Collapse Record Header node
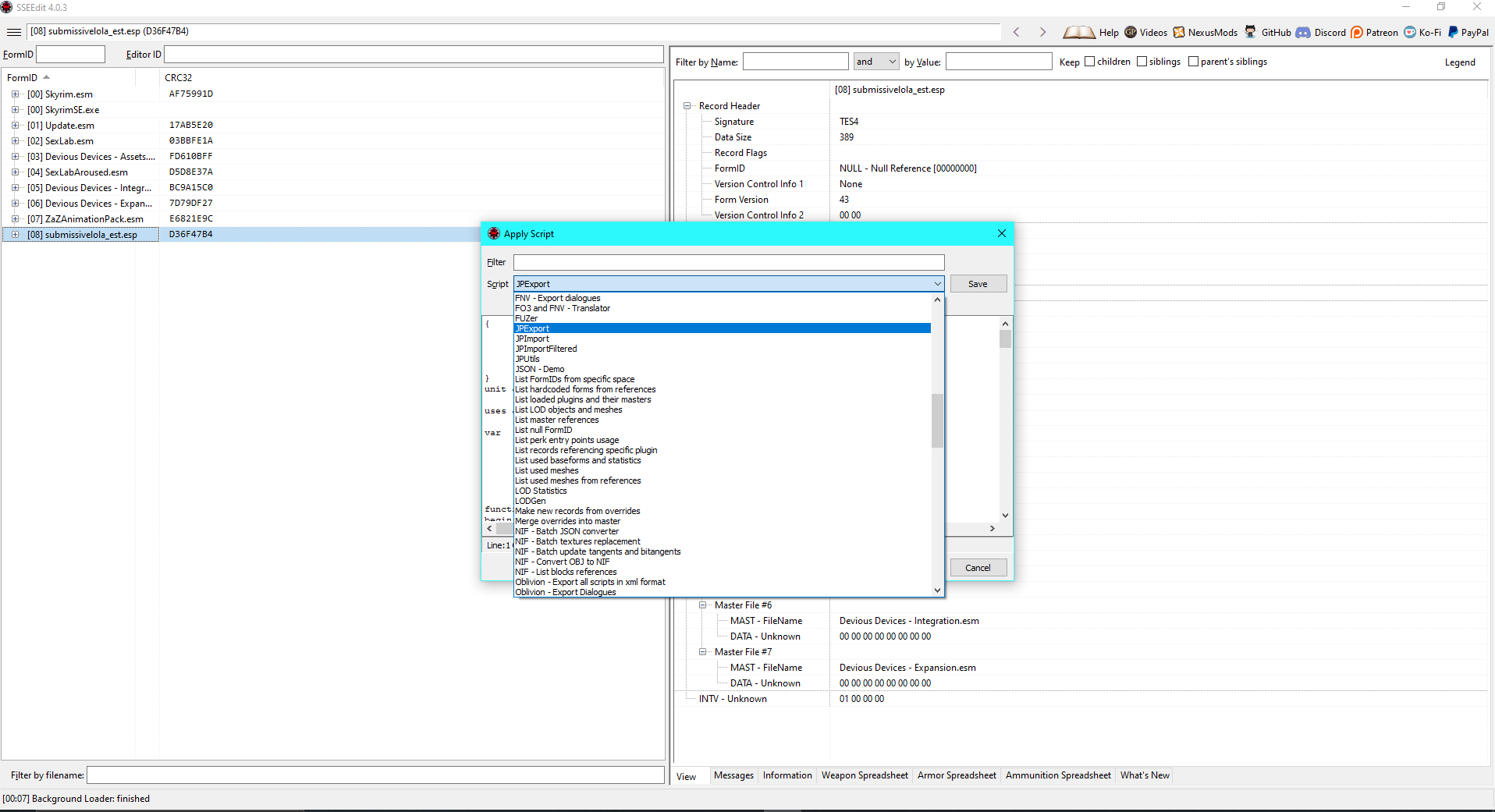 [687, 106]
